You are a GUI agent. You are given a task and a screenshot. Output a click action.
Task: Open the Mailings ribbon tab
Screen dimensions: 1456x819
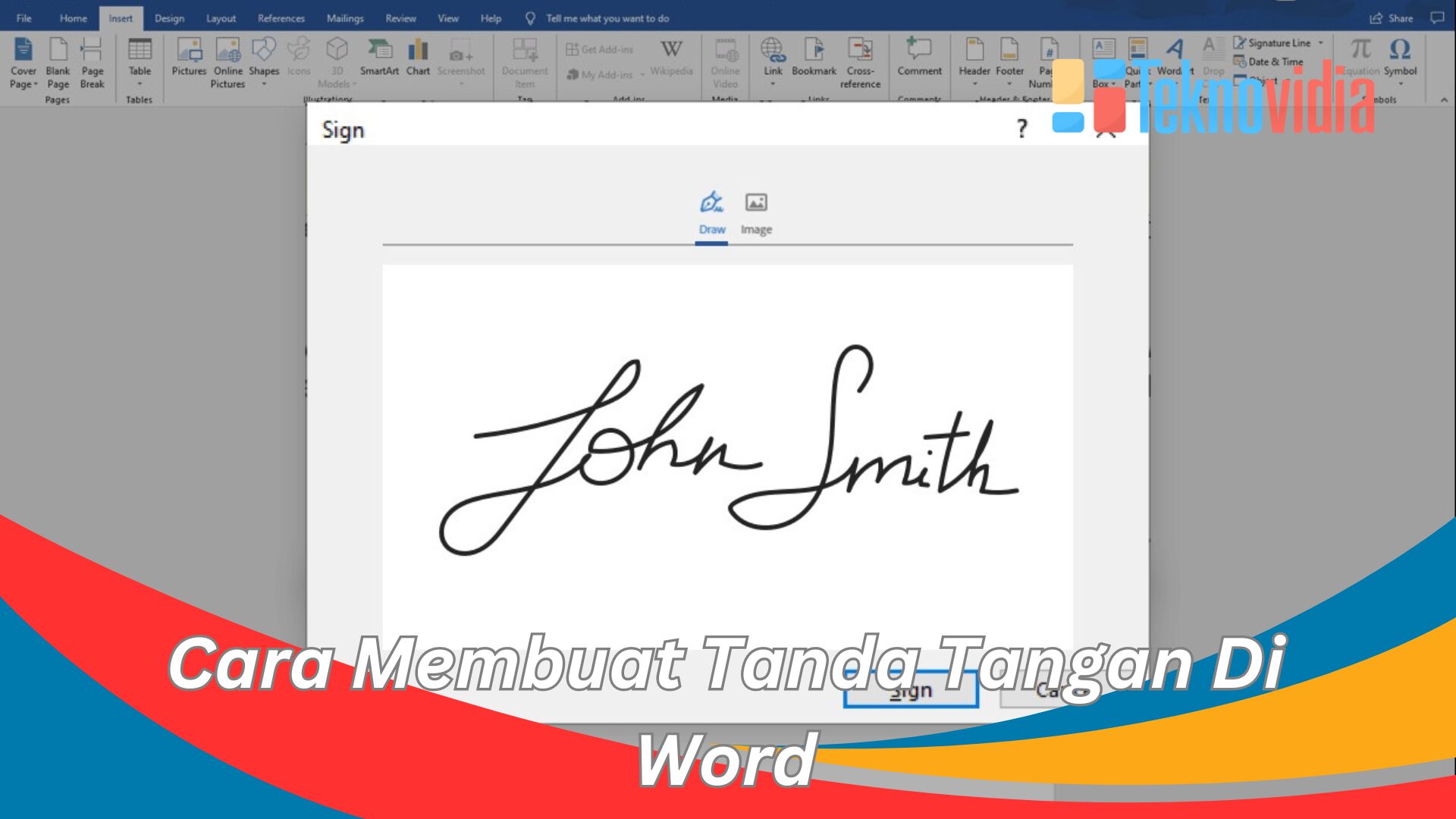(345, 18)
